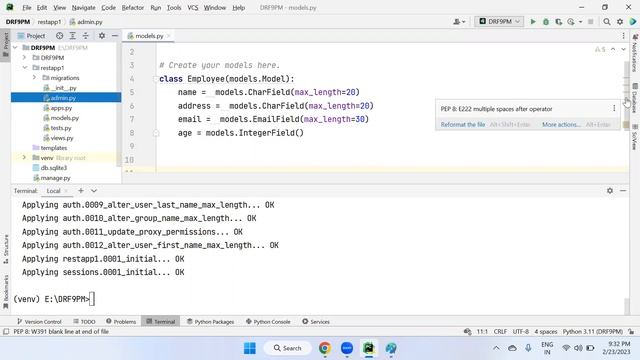Expand the migrations folder
Viewport: 640px width, 360px height.
pyautogui.click(x=34, y=78)
